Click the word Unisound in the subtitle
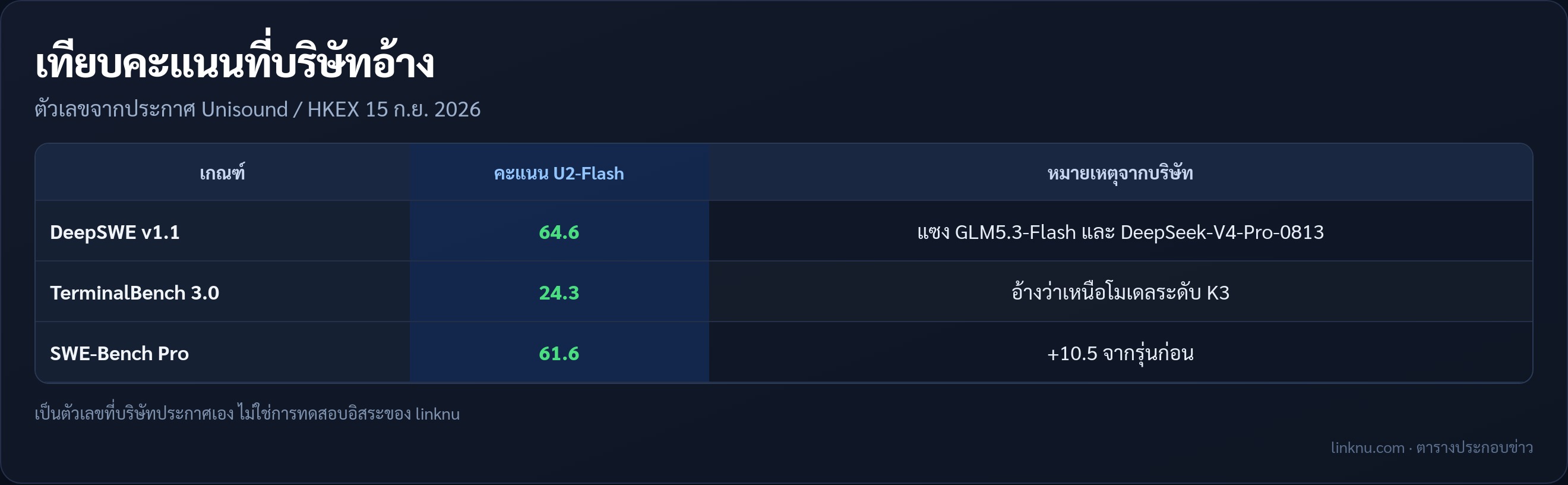This screenshot has width=1568, height=485. point(244,109)
